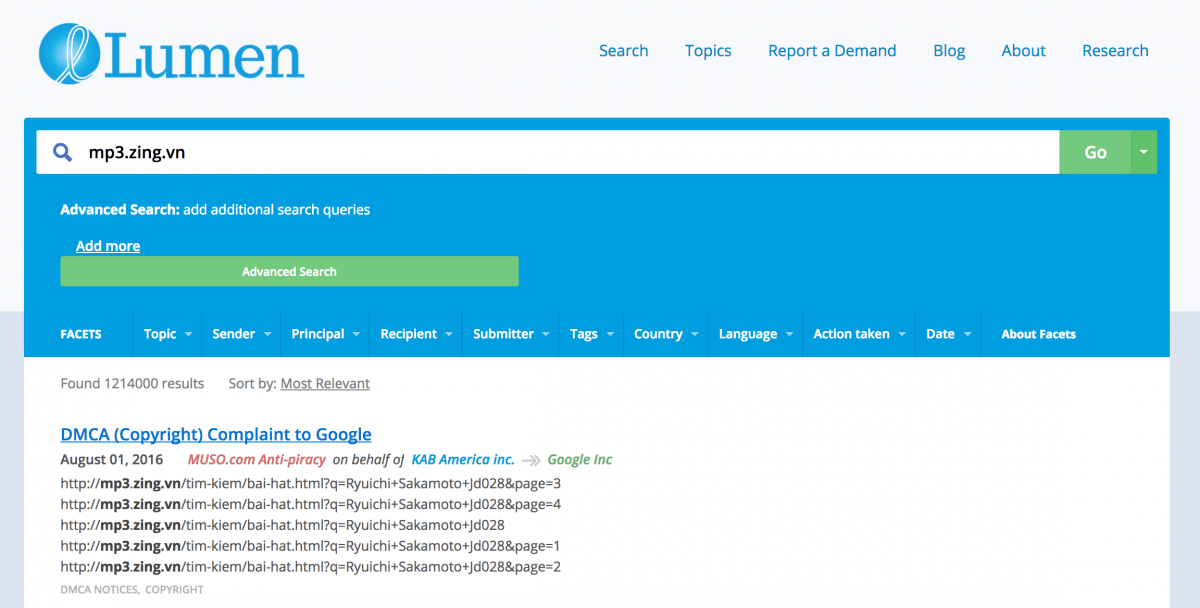Expand the Country facet dropdown

click(x=665, y=334)
